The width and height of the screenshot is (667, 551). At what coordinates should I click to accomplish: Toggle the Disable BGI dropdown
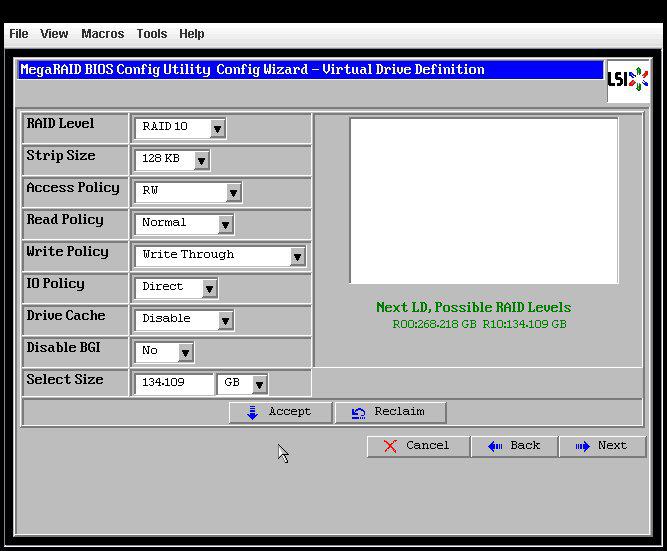pyautogui.click(x=164, y=352)
